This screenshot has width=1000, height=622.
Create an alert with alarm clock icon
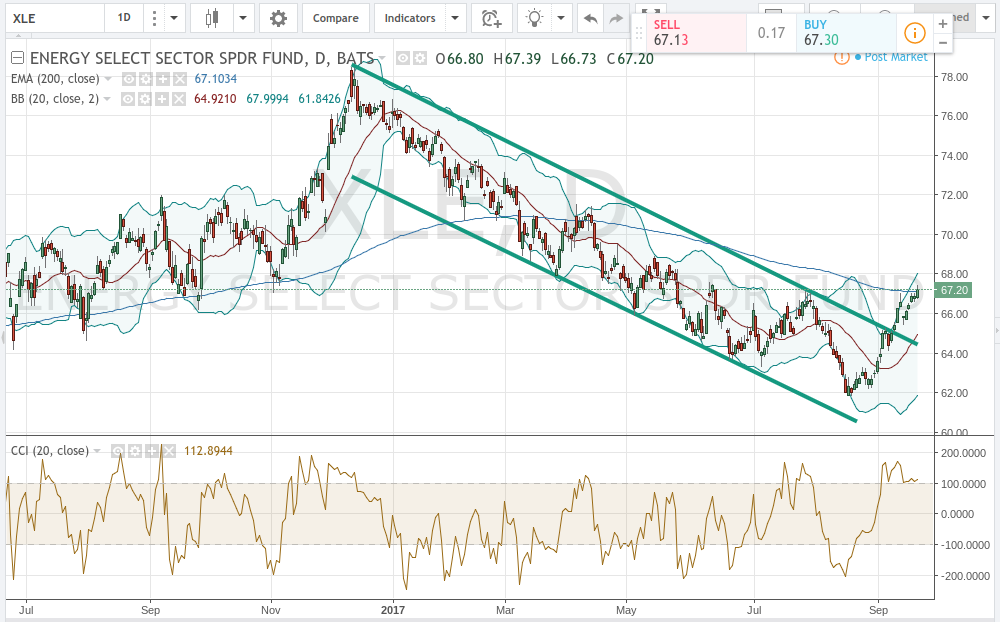coord(491,18)
